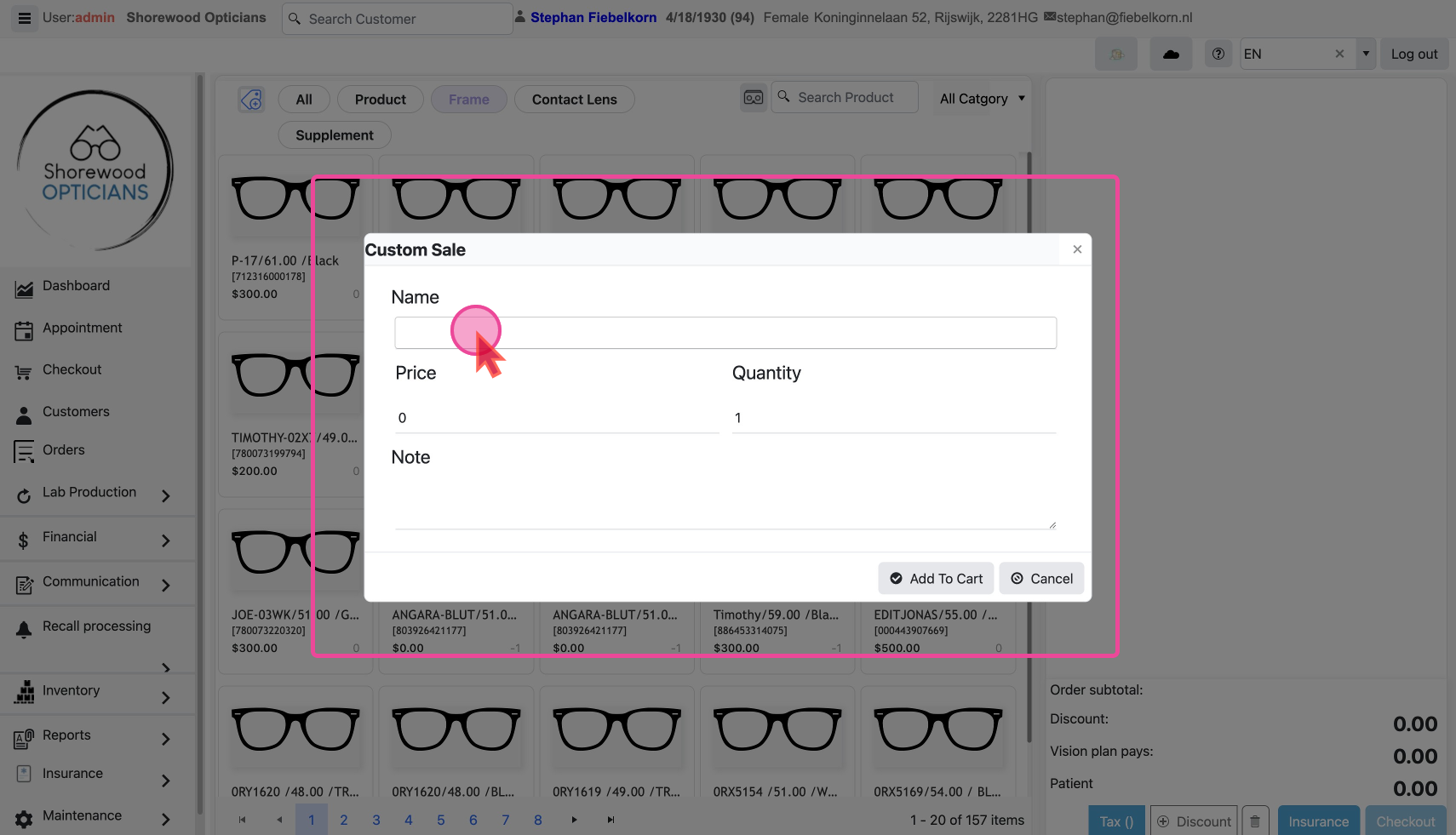The height and width of the screenshot is (835, 1456).
Task: Close the Custom Sale dialog
Action: pos(1077,249)
